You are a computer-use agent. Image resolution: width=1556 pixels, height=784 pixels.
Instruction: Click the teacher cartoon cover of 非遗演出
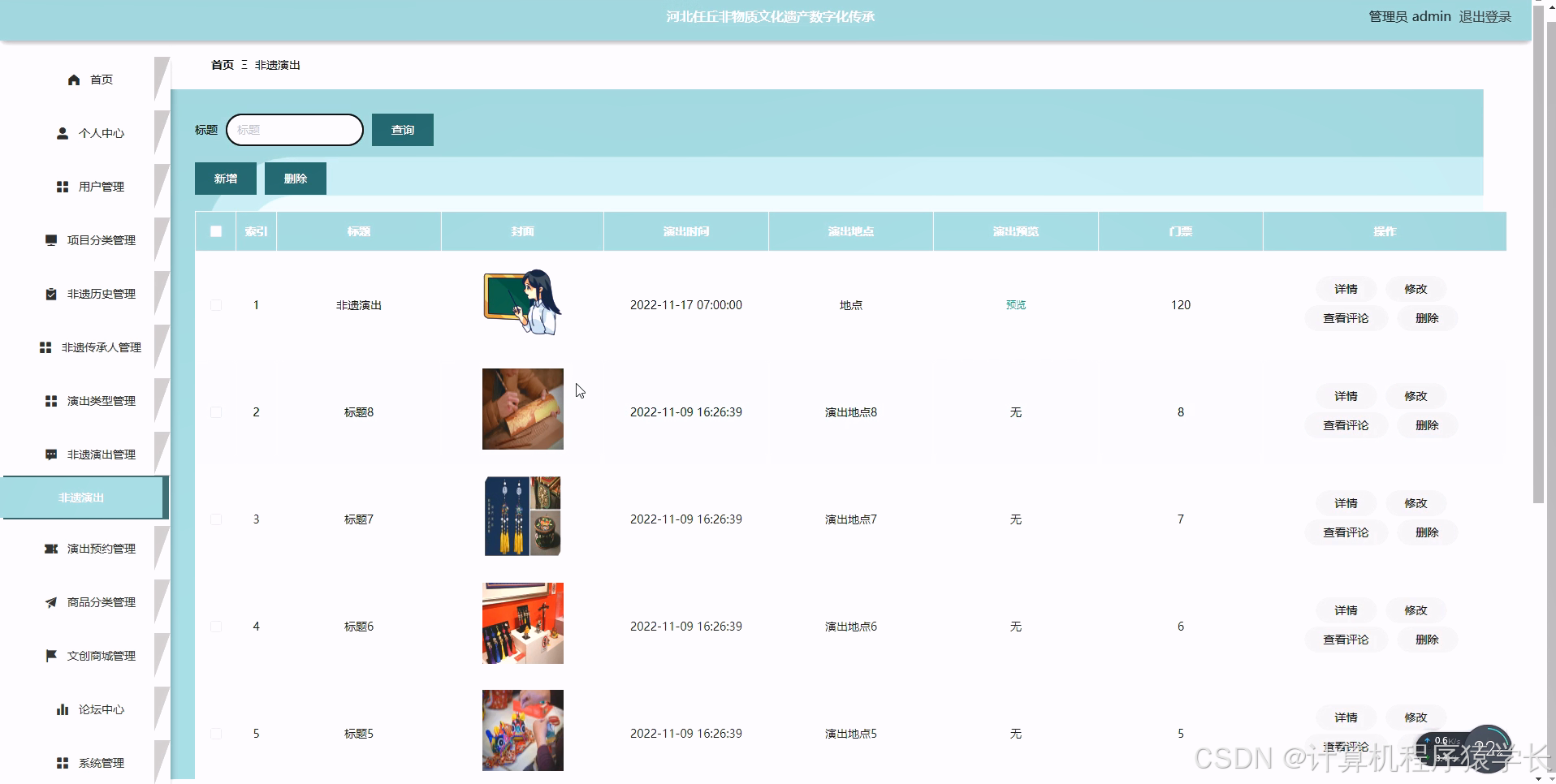coord(523,302)
